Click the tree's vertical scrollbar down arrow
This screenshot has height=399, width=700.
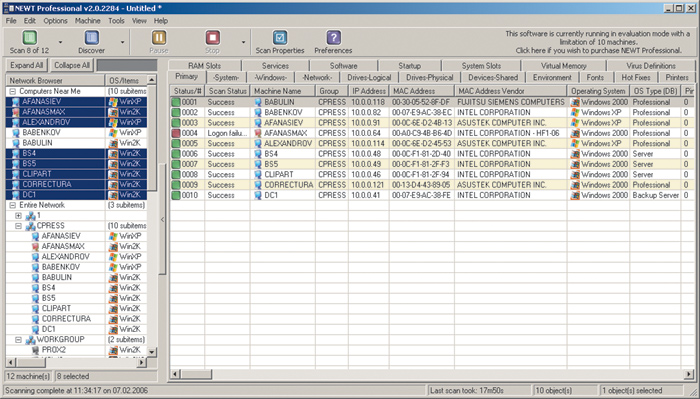[x=152, y=352]
